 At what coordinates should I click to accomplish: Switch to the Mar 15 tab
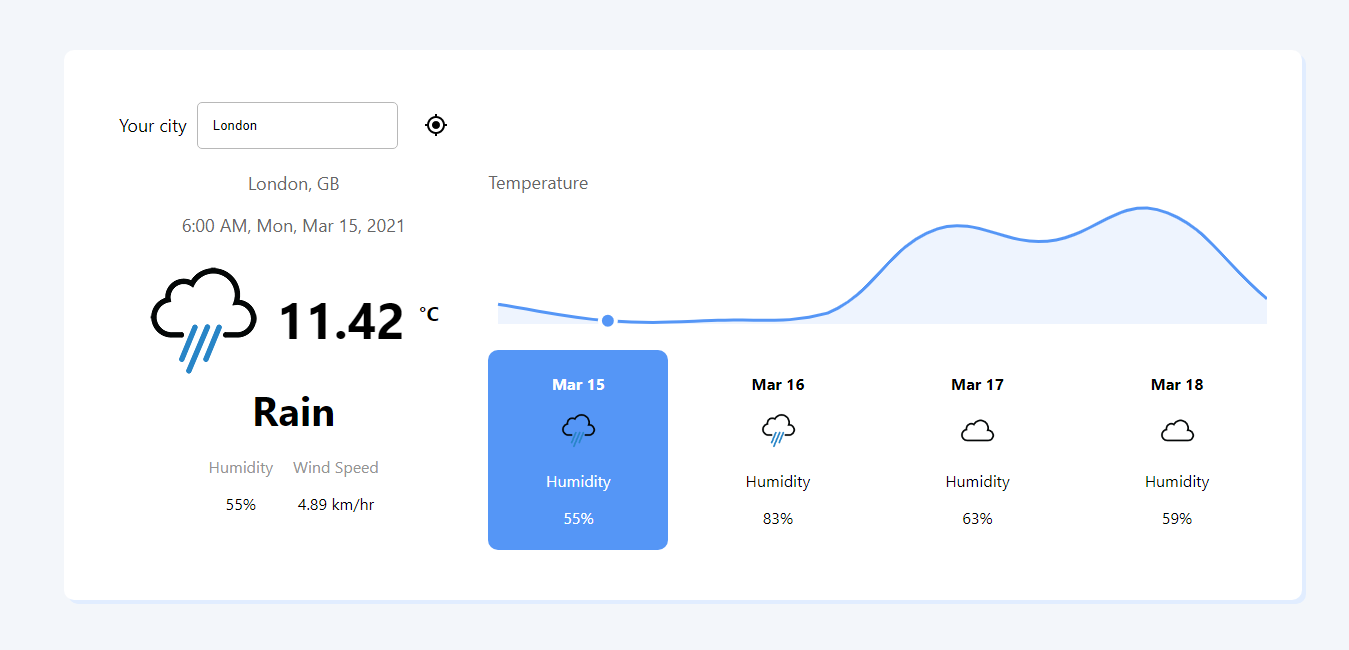[x=578, y=384]
